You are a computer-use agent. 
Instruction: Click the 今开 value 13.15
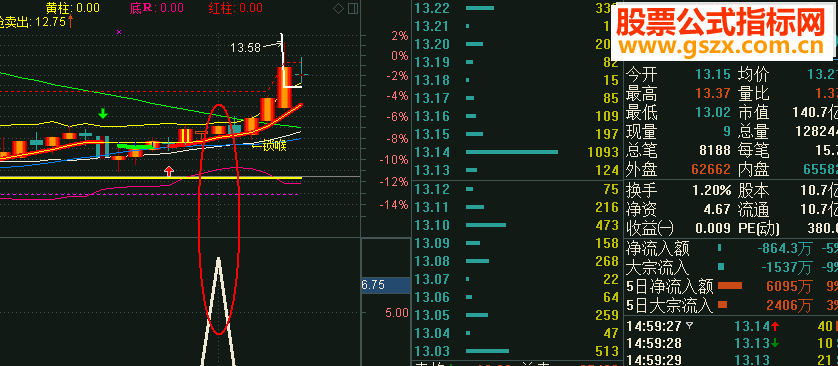click(x=713, y=74)
